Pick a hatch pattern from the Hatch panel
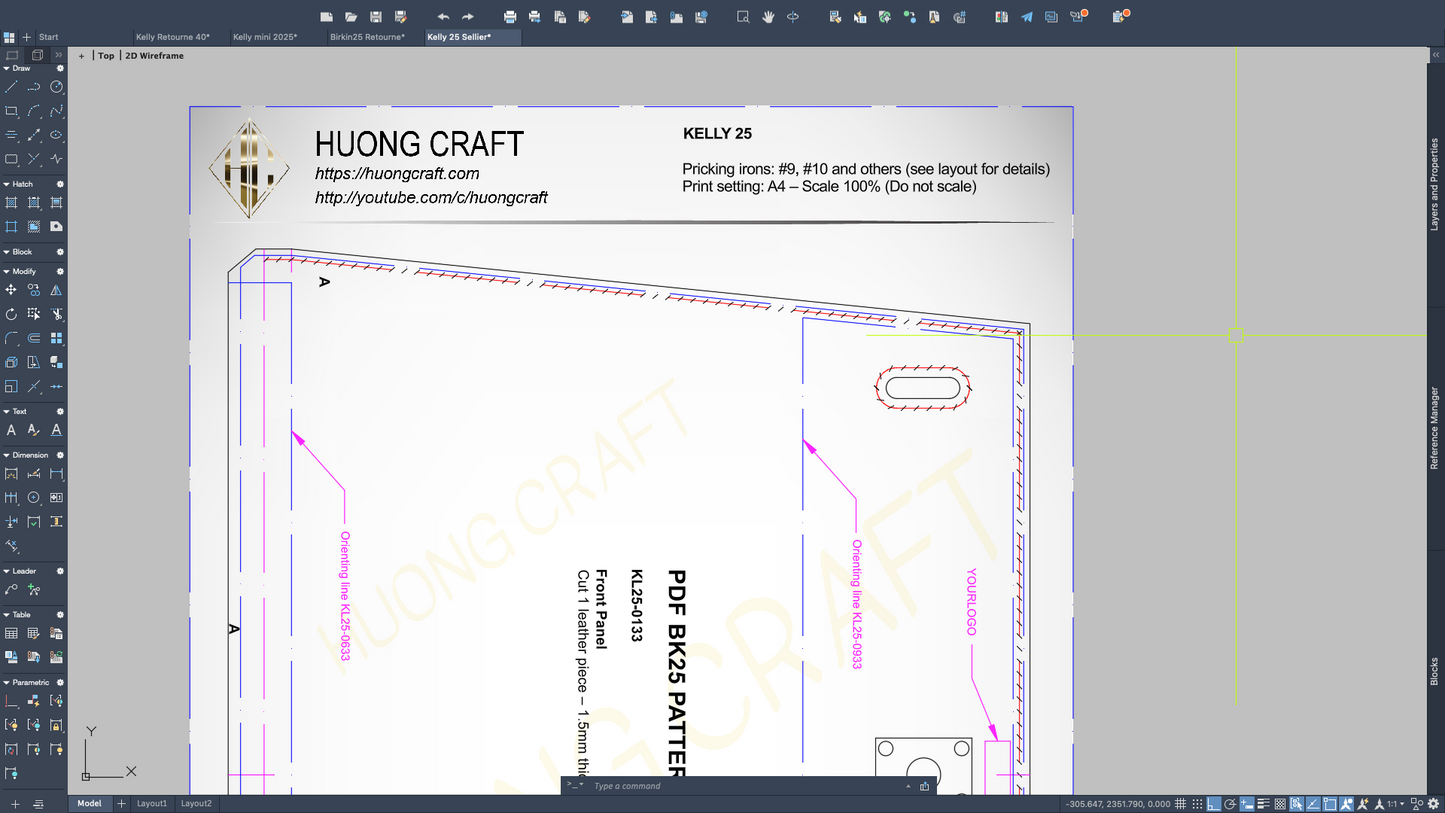Image resolution: width=1445 pixels, height=813 pixels. (13, 202)
